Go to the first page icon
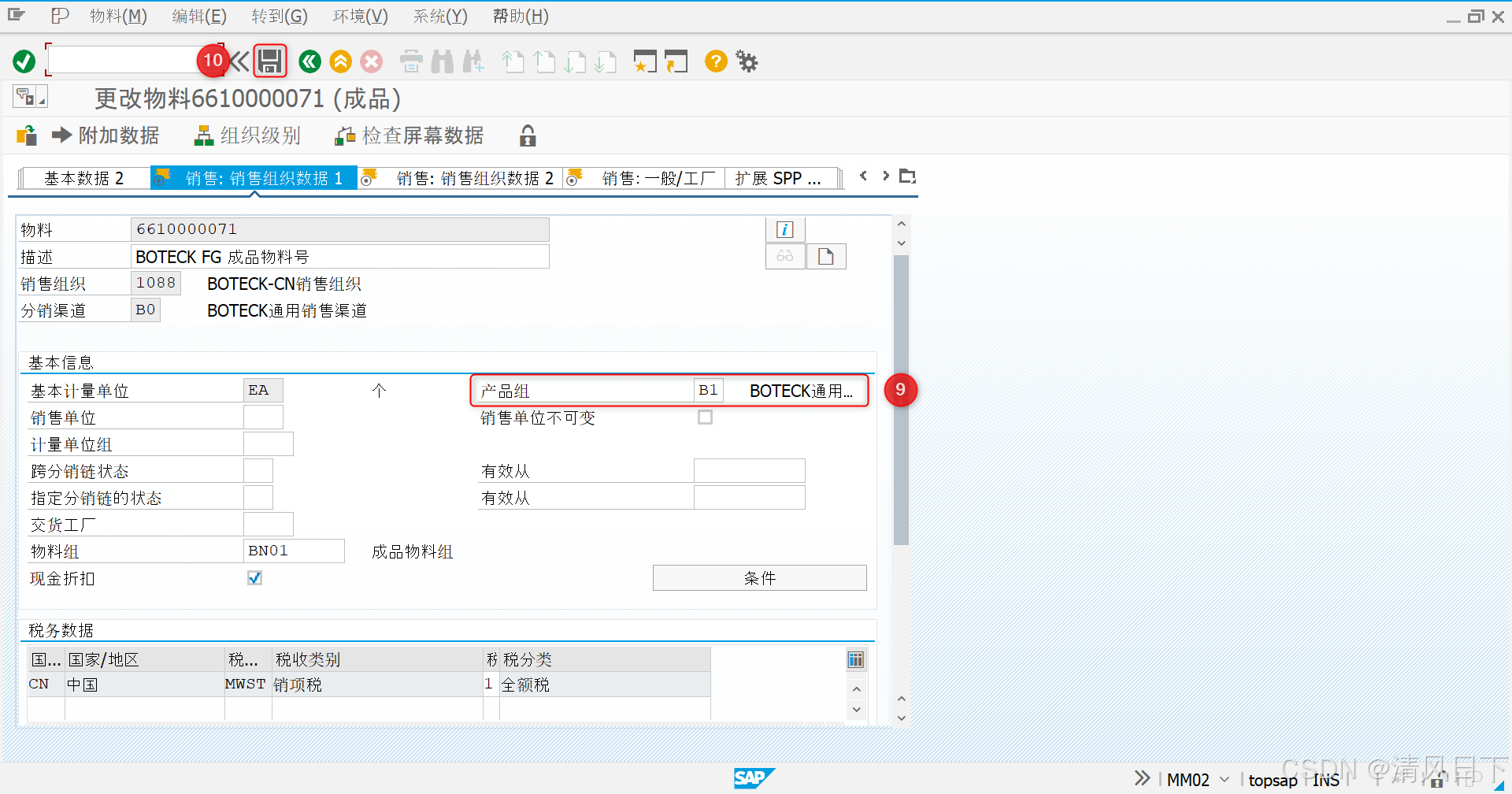The image size is (1512, 794). coord(513,61)
